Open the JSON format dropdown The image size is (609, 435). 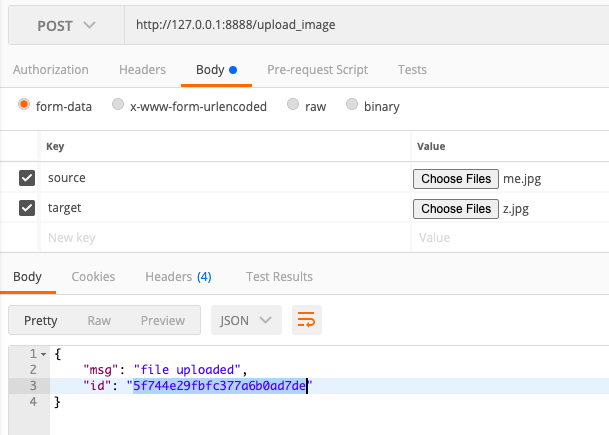245,320
